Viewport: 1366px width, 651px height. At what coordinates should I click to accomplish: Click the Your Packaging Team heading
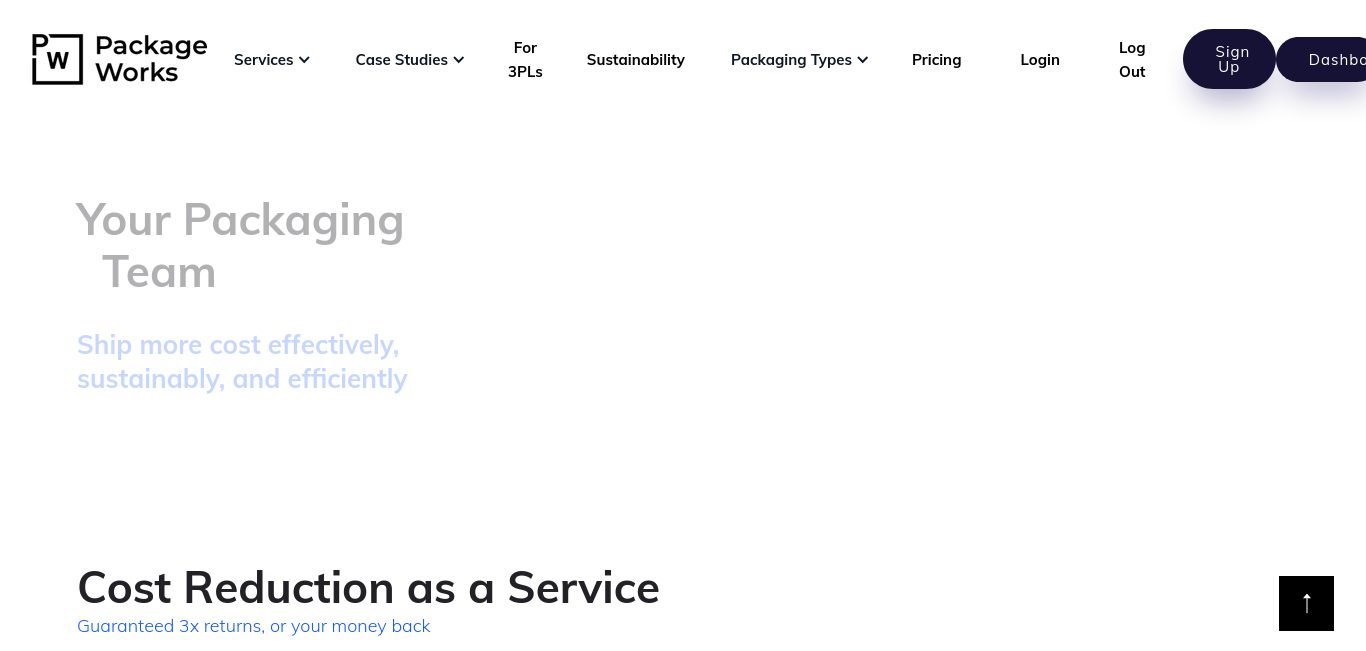pos(240,245)
